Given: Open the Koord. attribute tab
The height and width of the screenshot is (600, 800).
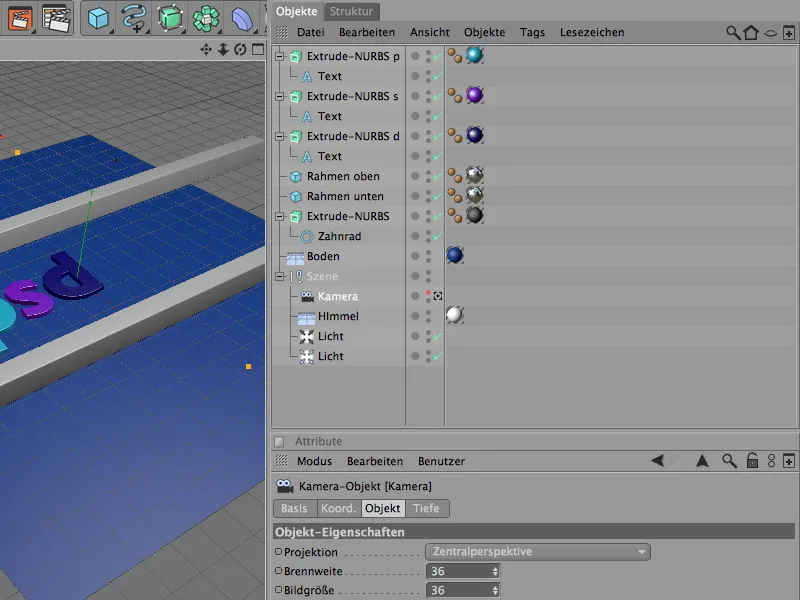Looking at the screenshot, I should [x=337, y=508].
